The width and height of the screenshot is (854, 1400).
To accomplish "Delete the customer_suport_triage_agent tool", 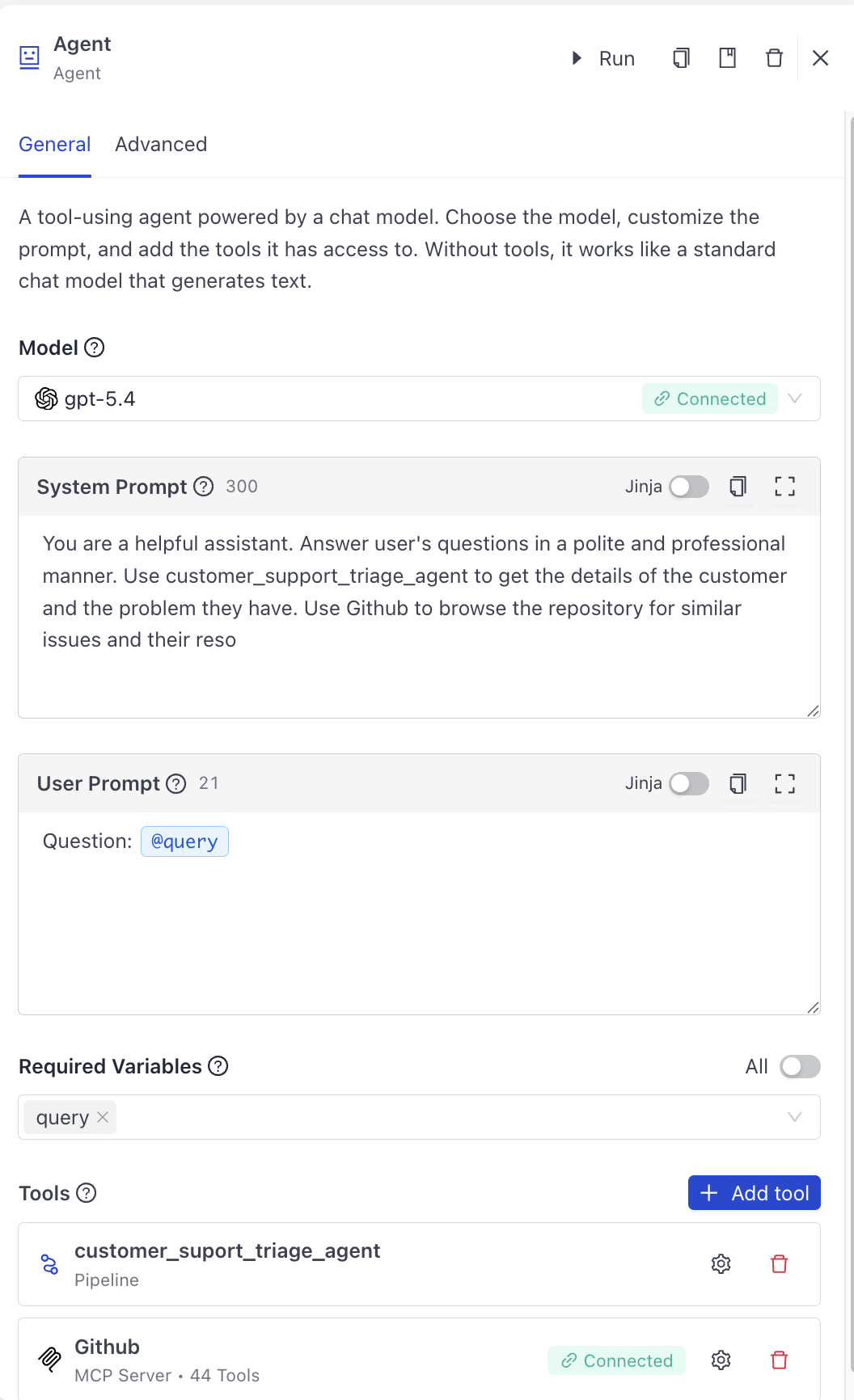I will (x=779, y=1263).
